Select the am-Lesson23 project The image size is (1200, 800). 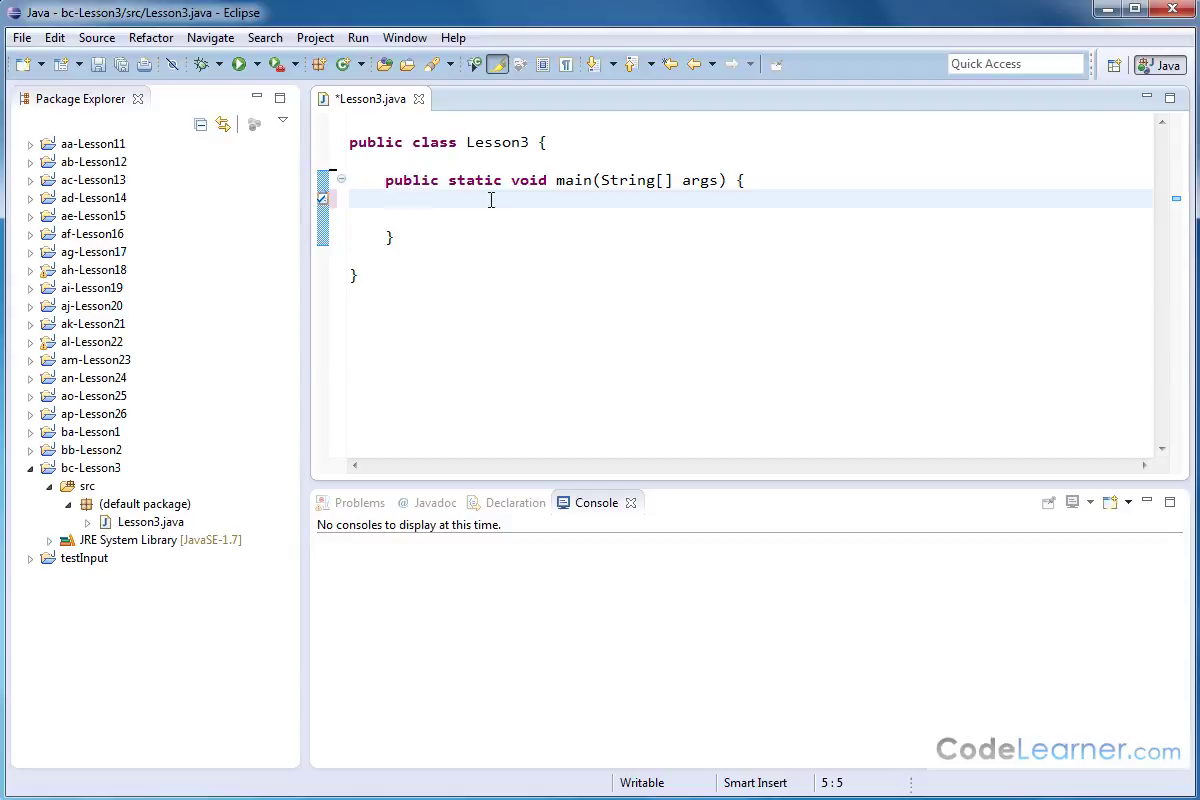click(x=95, y=360)
